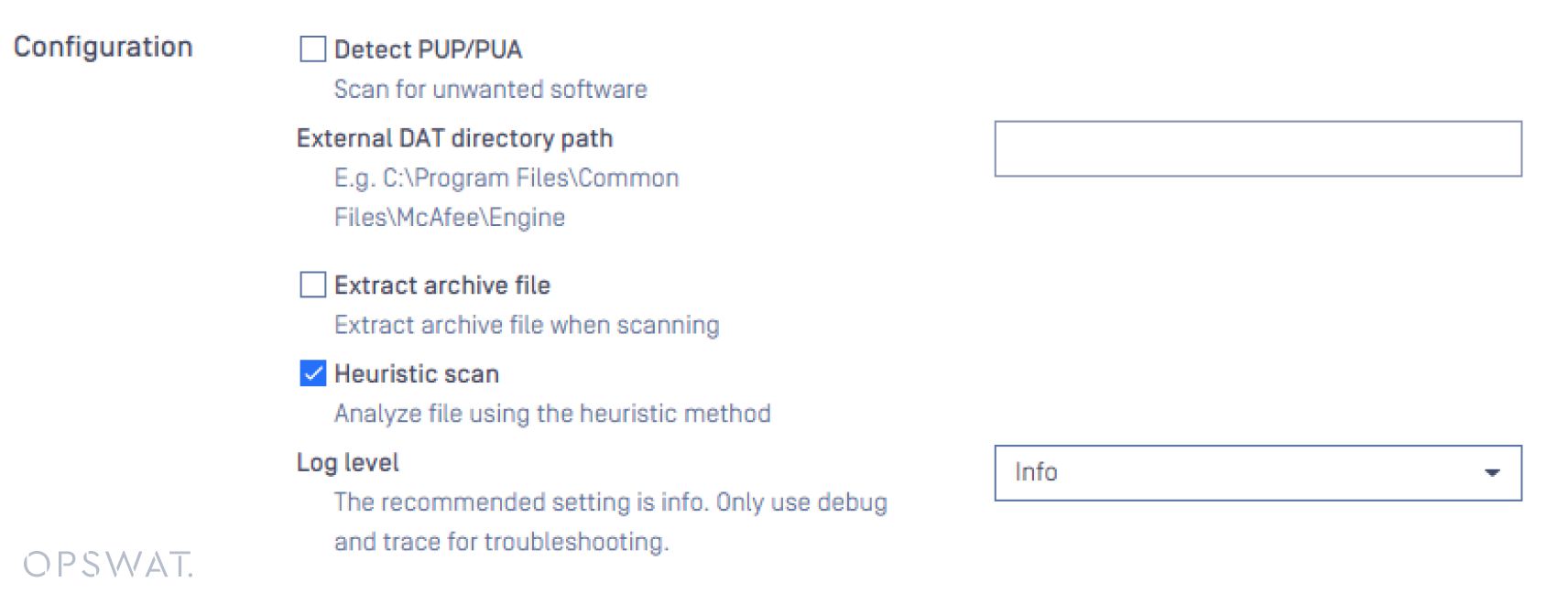Image resolution: width=1568 pixels, height=604 pixels.
Task: Click the Extract archive file label
Action: pyautogui.click(x=441, y=286)
